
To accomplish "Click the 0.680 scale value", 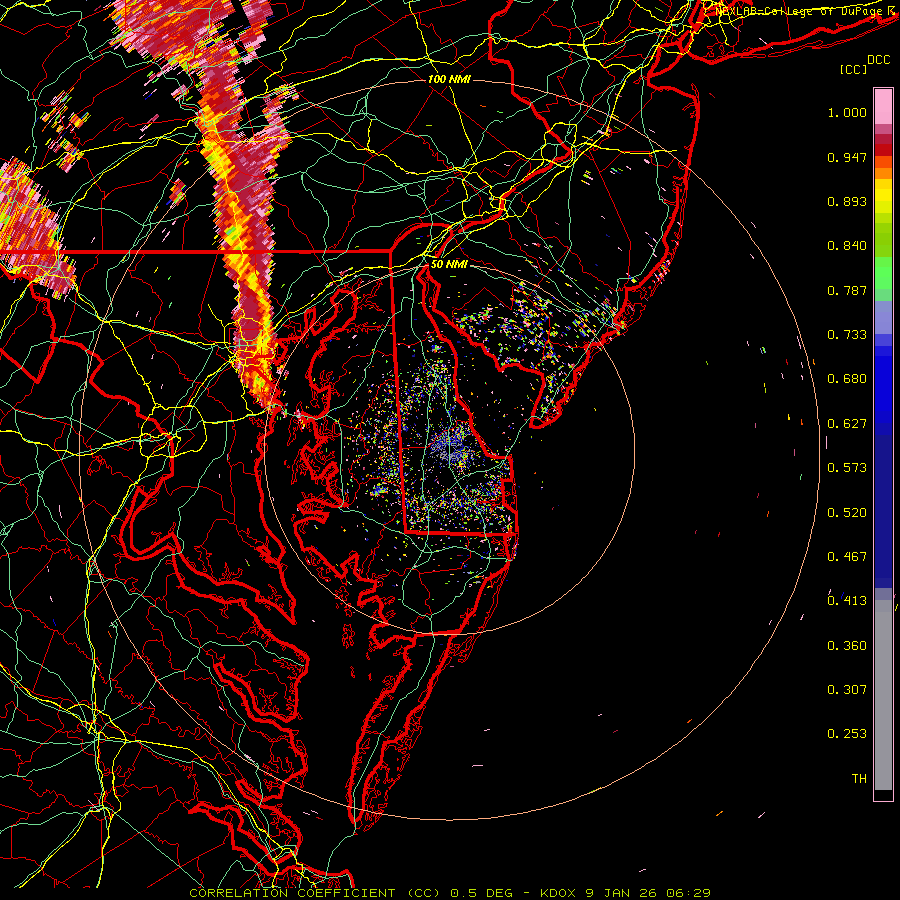I will (847, 379).
